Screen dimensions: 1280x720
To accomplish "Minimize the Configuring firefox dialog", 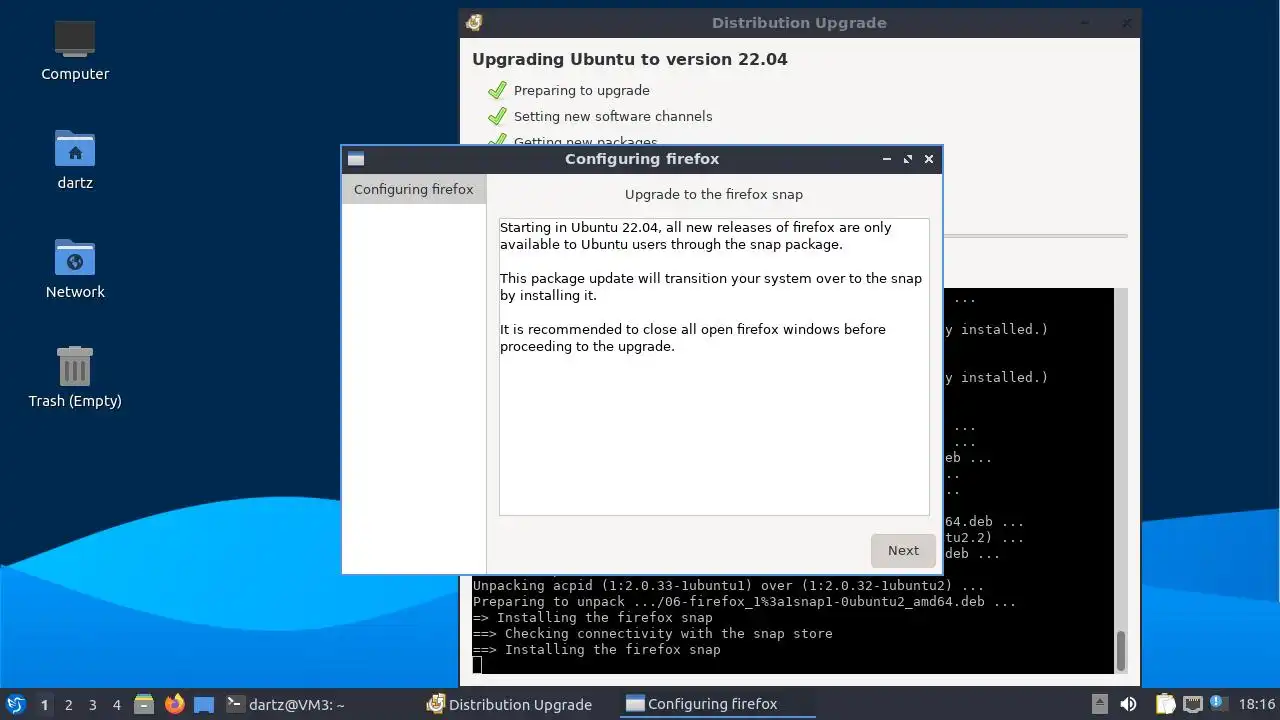I will tap(887, 159).
